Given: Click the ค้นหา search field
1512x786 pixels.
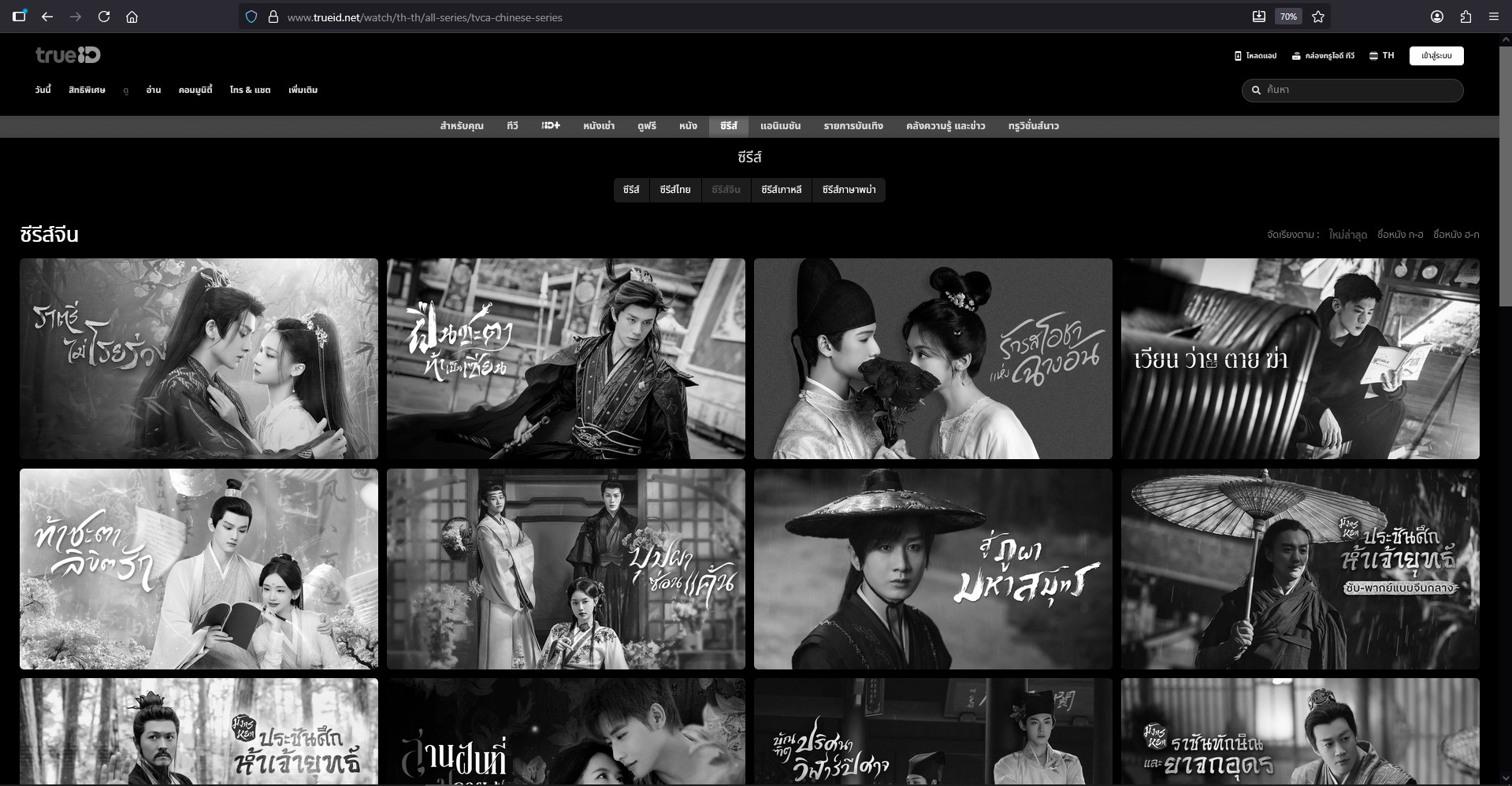Looking at the screenshot, I should pyautogui.click(x=1353, y=91).
